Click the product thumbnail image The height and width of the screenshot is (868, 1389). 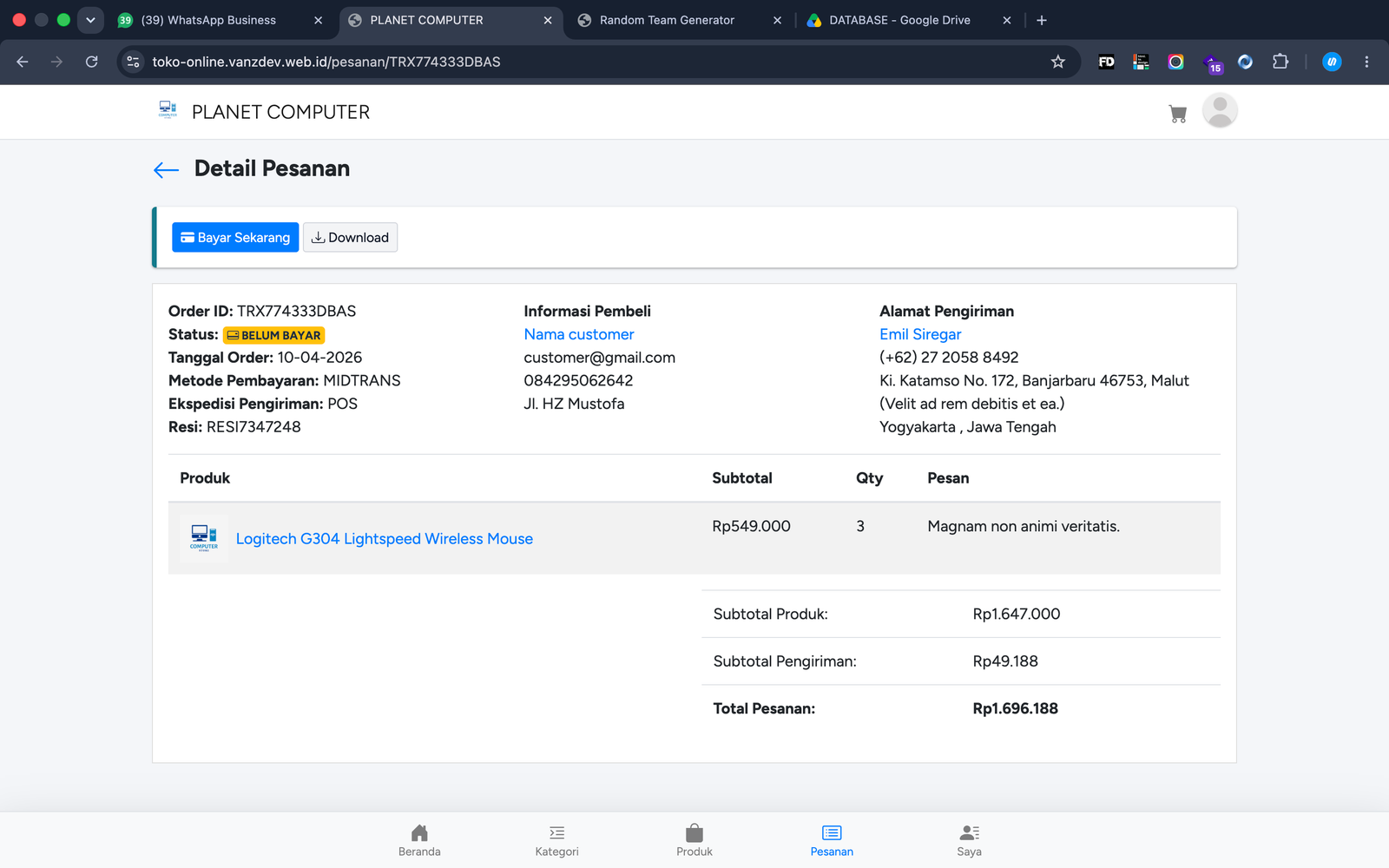point(204,538)
